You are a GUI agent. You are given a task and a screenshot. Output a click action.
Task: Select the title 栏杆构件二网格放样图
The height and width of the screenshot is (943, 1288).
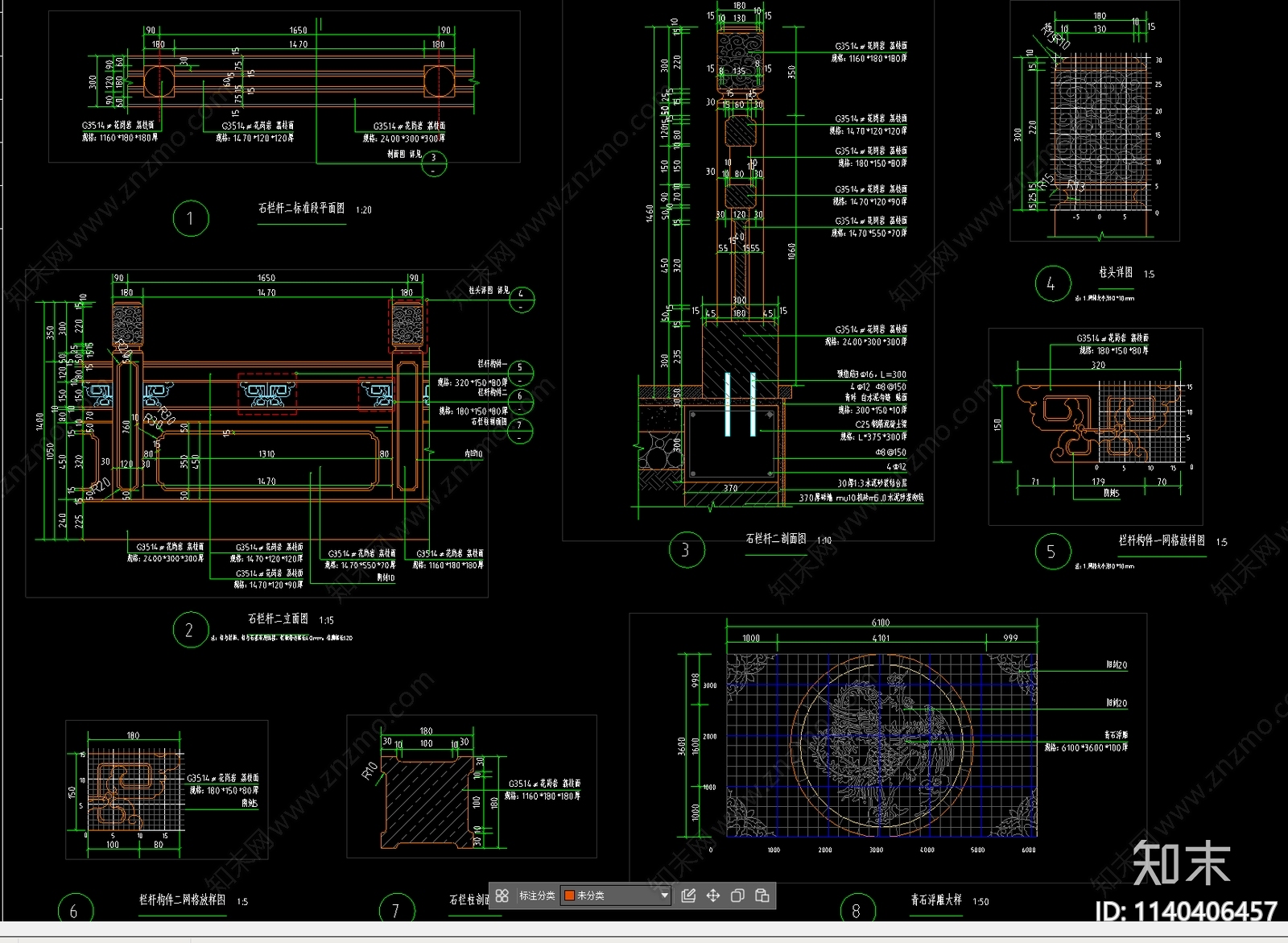tap(183, 900)
